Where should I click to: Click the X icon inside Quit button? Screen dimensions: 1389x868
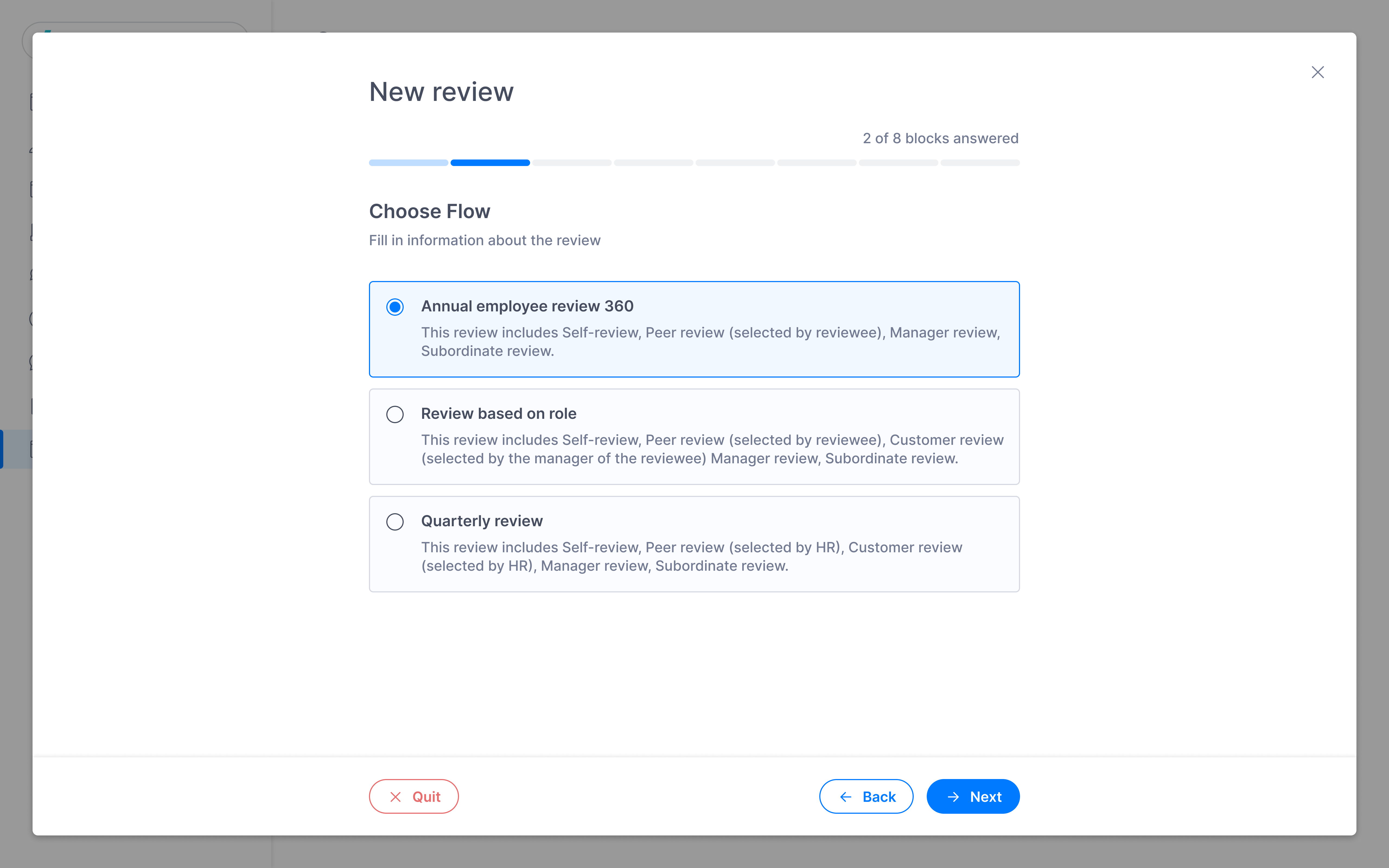[396, 797]
